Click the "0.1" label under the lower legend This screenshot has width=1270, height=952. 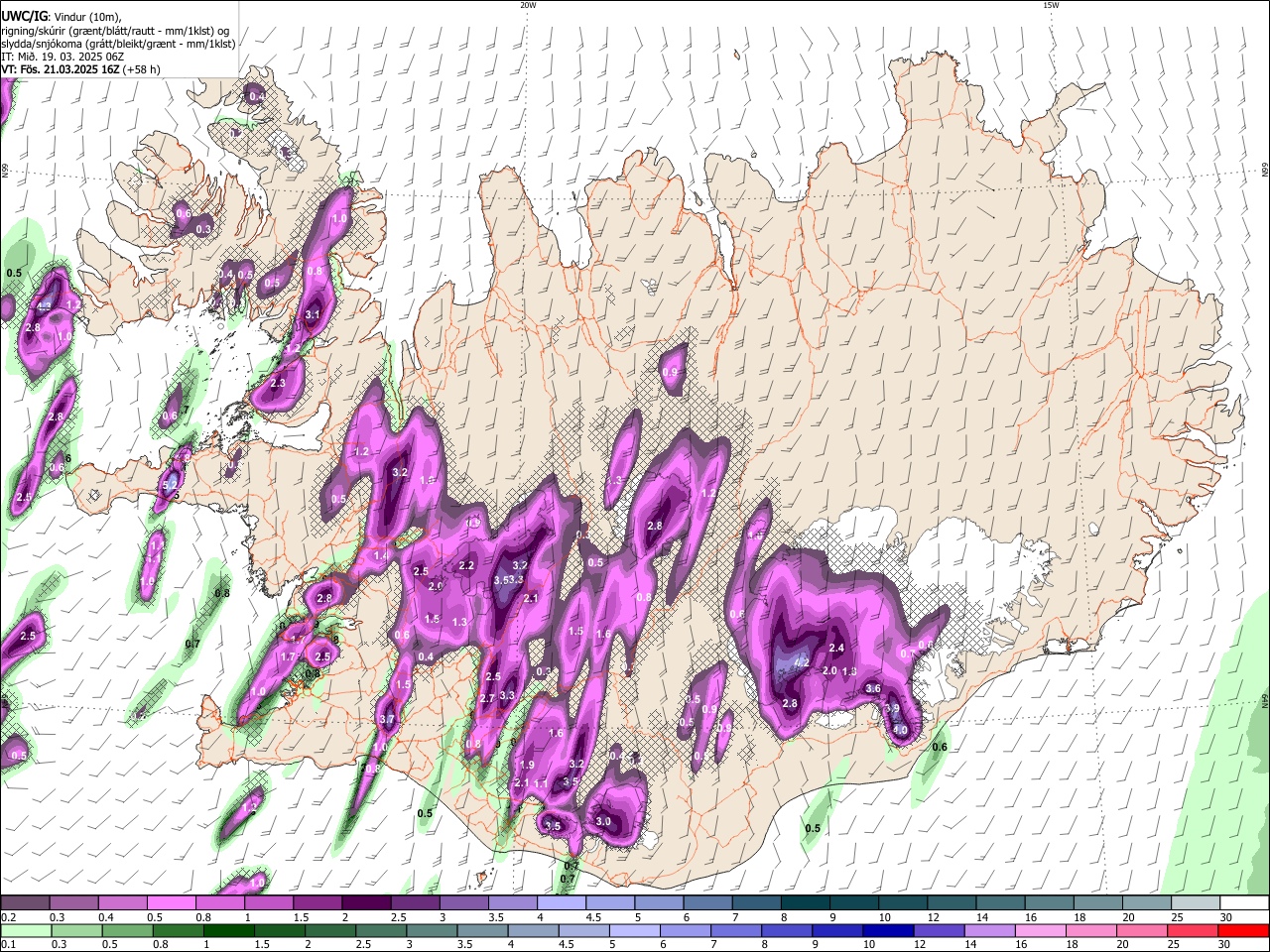pyautogui.click(x=8, y=944)
